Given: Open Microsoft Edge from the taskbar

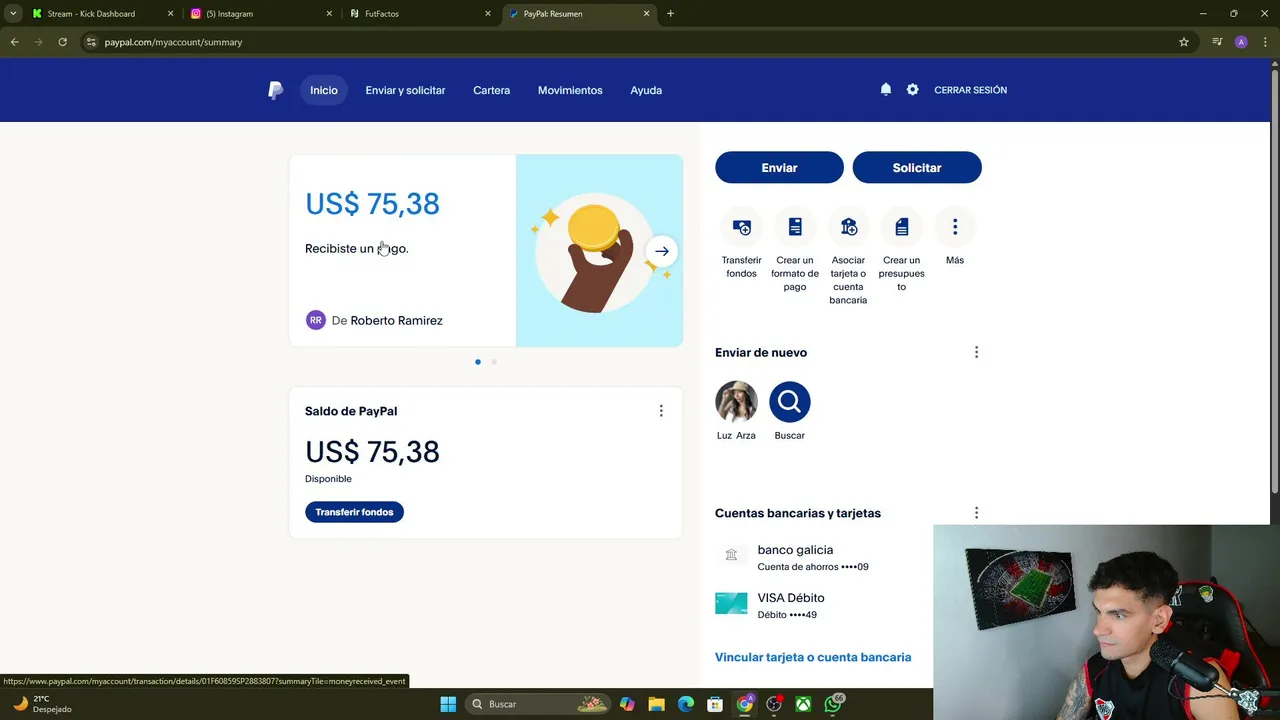Looking at the screenshot, I should [686, 704].
